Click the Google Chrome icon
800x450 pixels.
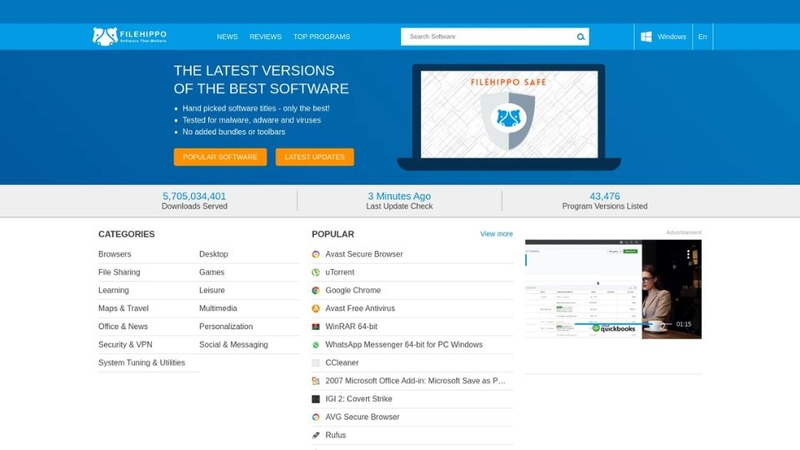pyautogui.click(x=316, y=290)
